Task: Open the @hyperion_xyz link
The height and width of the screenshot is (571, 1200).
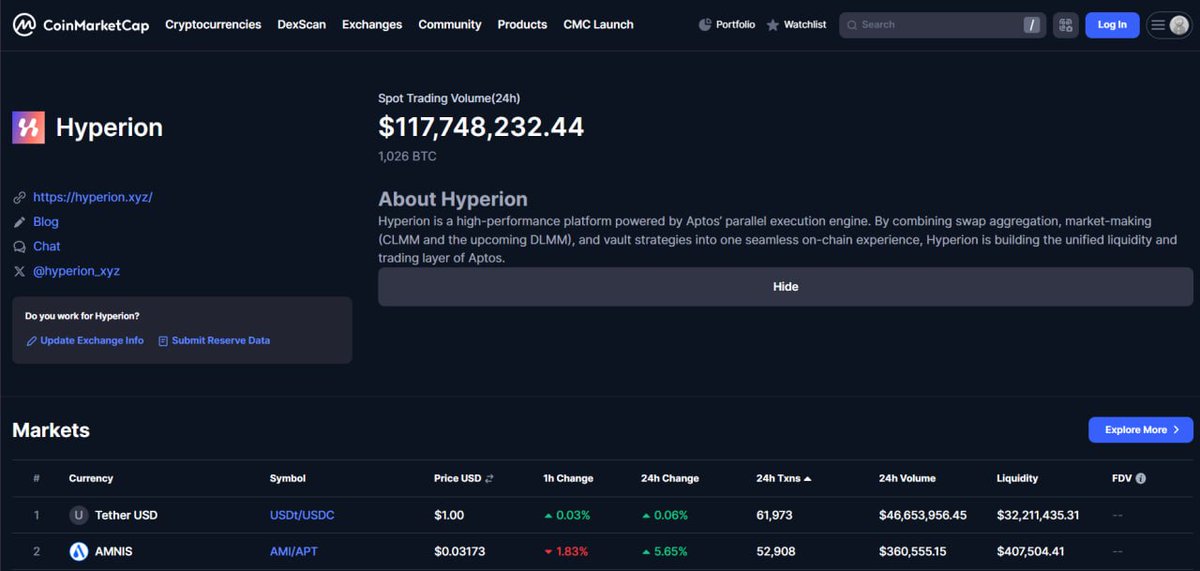Action: point(76,271)
